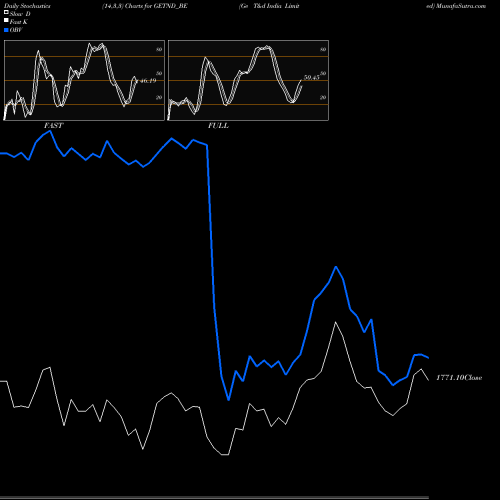This screenshot has height=500, width=500.
Task: Click the 80 axis label in the FULL chart
Action: (323, 49)
